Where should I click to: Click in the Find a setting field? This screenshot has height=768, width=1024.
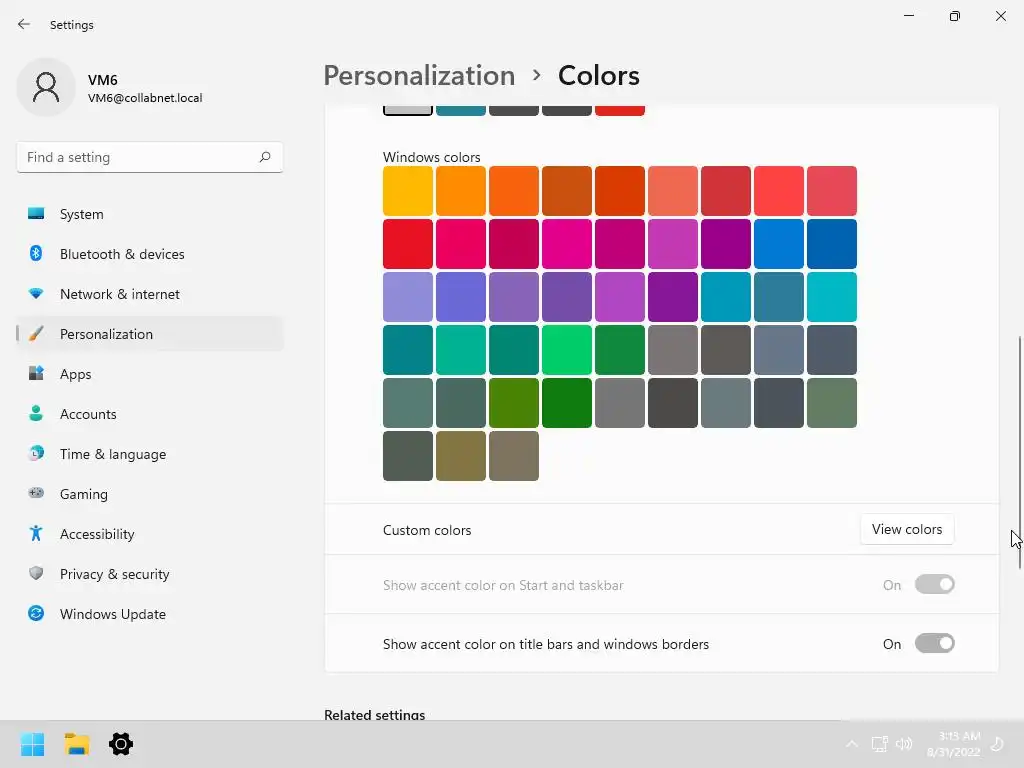pos(150,157)
